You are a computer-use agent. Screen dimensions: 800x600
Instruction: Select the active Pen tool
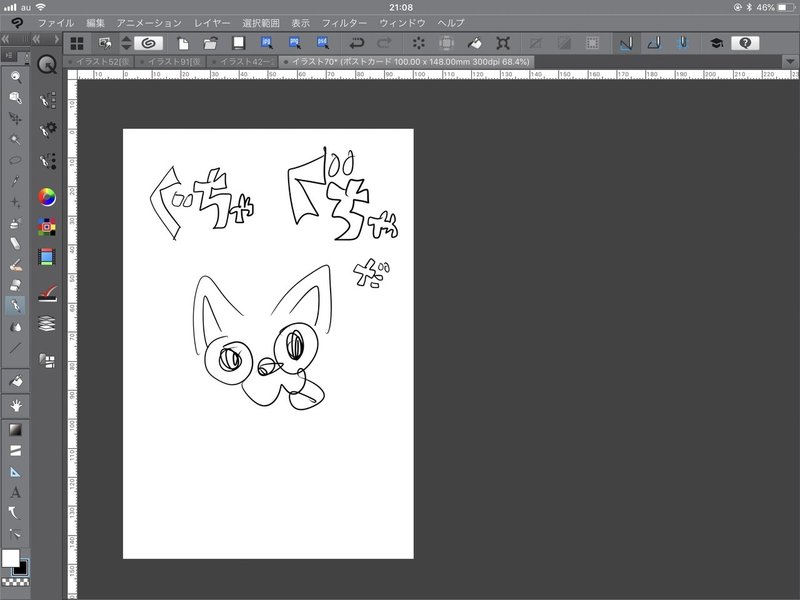click(x=16, y=306)
